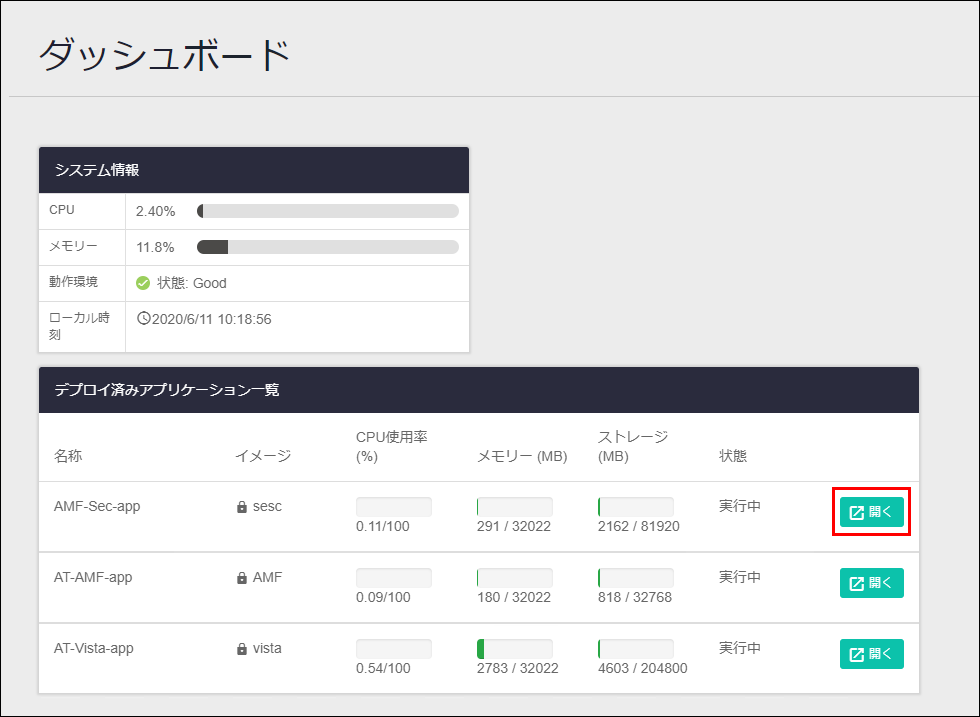980x717 pixels.
Task: Select the AT-Vista-app name
Action: click(x=94, y=648)
